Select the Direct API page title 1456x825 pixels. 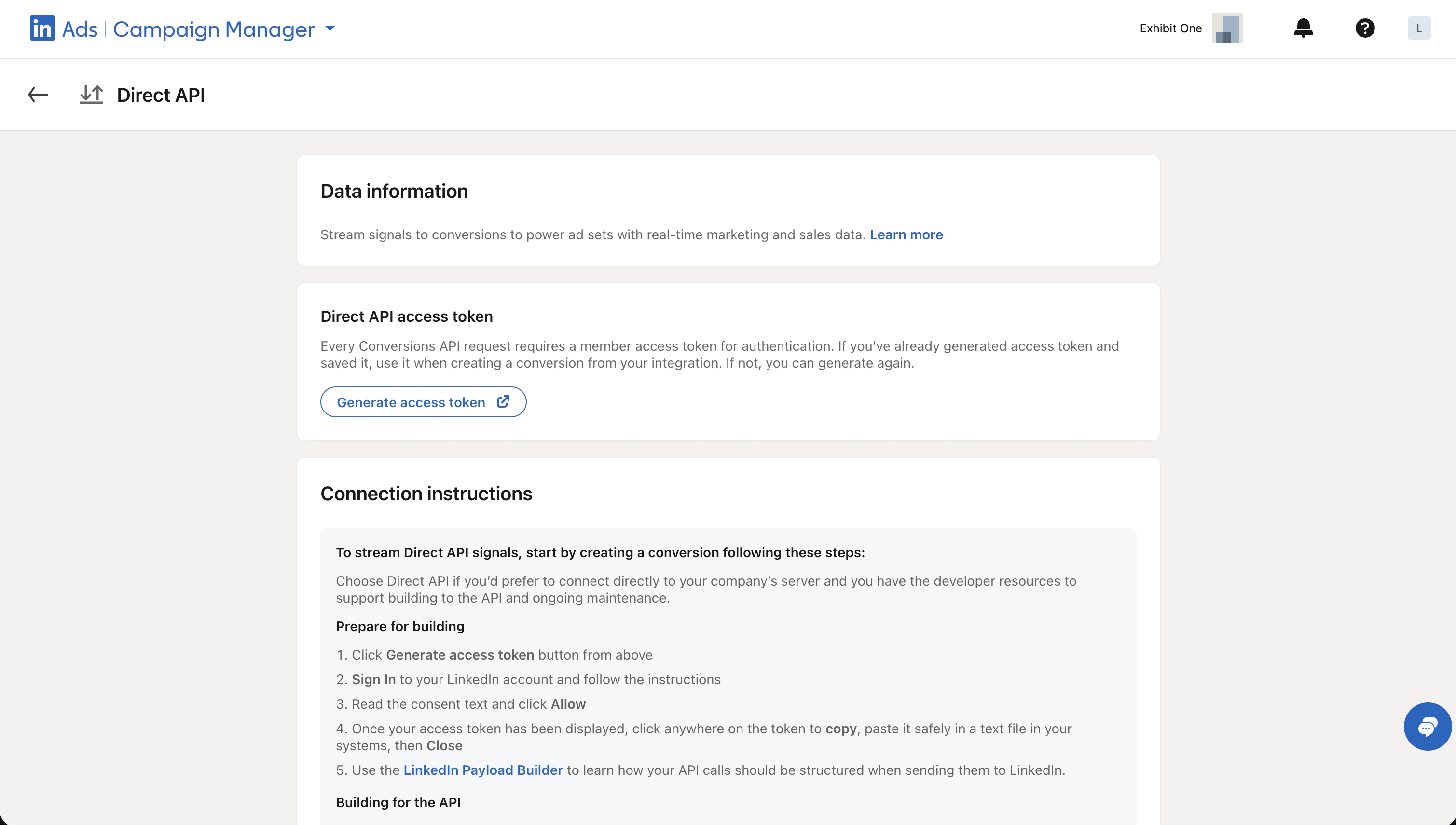[161, 95]
